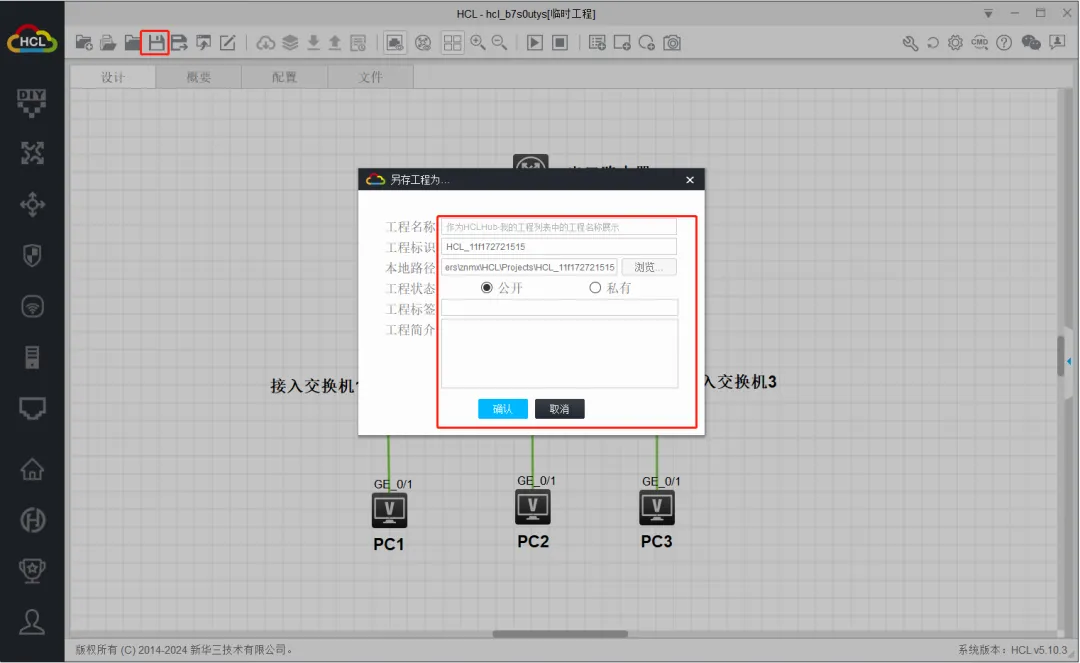1080x663 pixels.
Task: Click the open project folder toolbar icon
Action: coord(108,43)
